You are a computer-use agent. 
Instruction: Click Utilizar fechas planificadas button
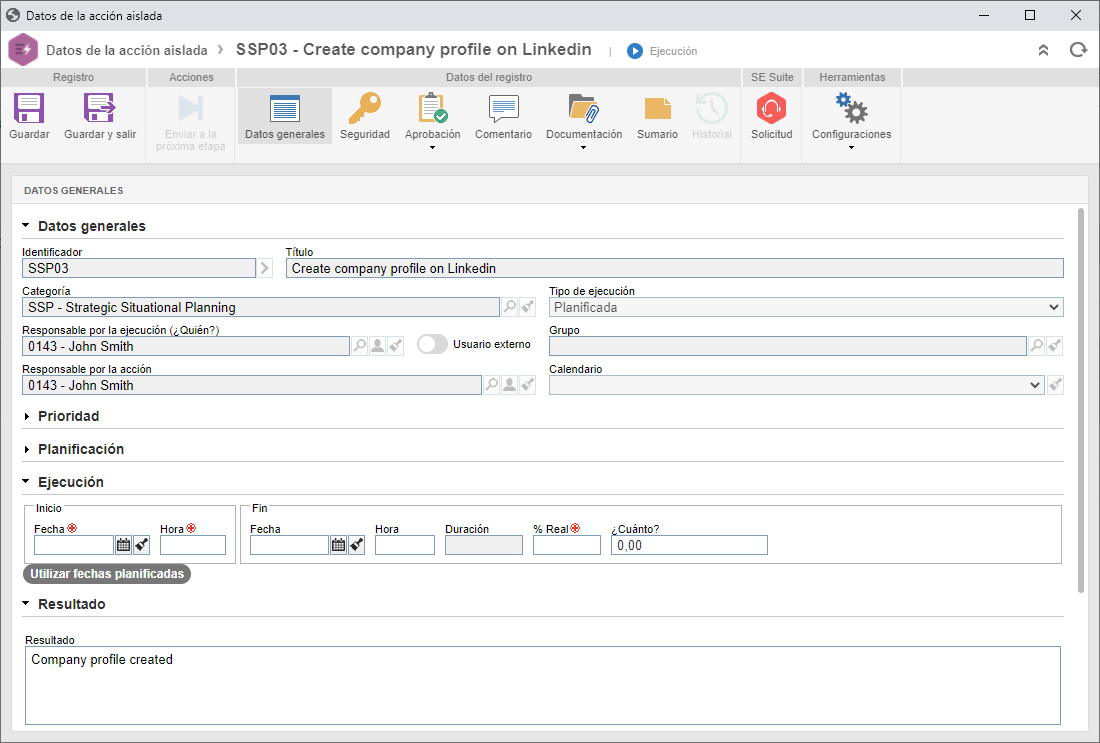[107, 574]
